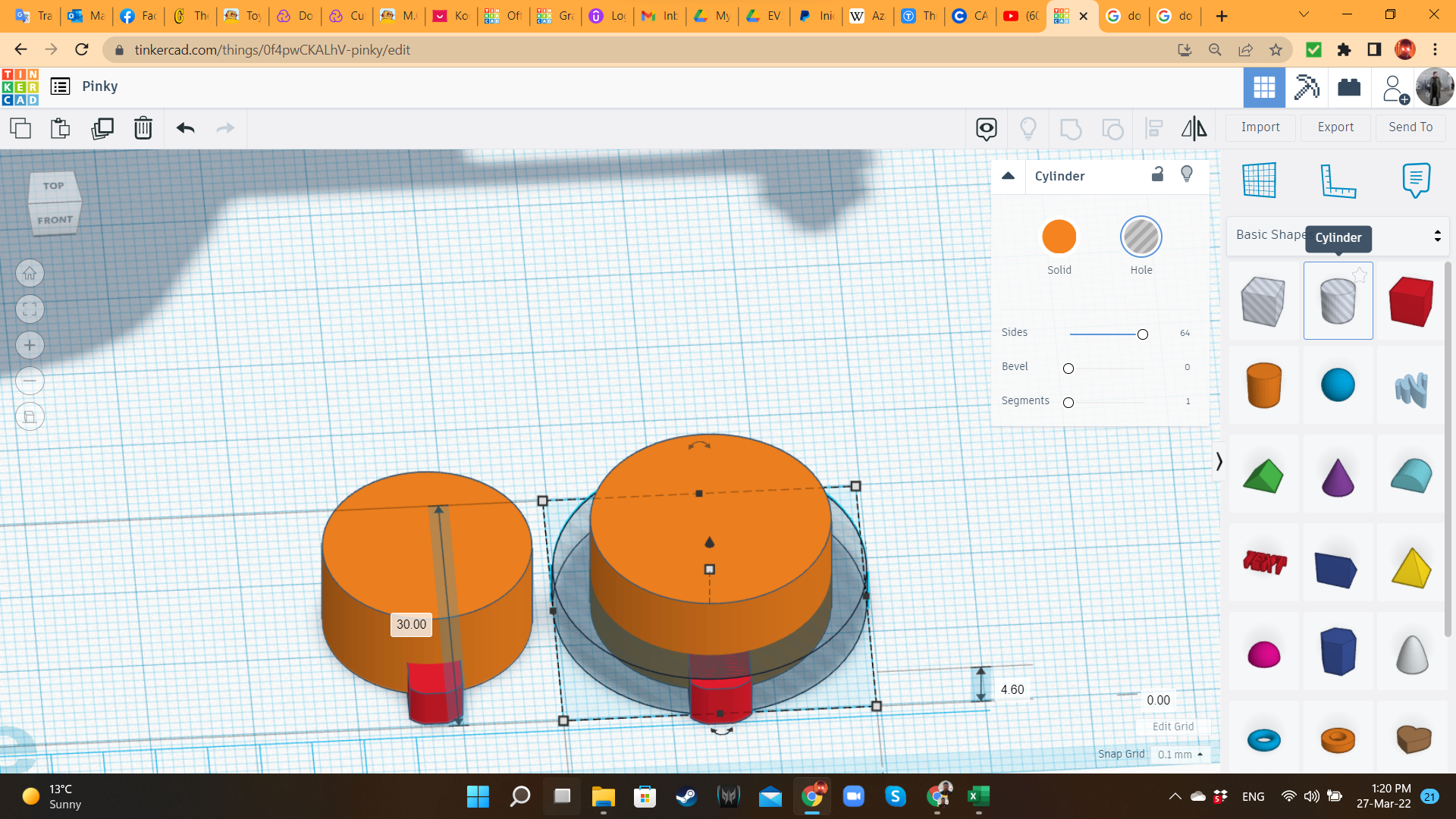Image resolution: width=1456 pixels, height=819 pixels.
Task: Open the Notes tool
Action: pyautogui.click(x=1416, y=180)
